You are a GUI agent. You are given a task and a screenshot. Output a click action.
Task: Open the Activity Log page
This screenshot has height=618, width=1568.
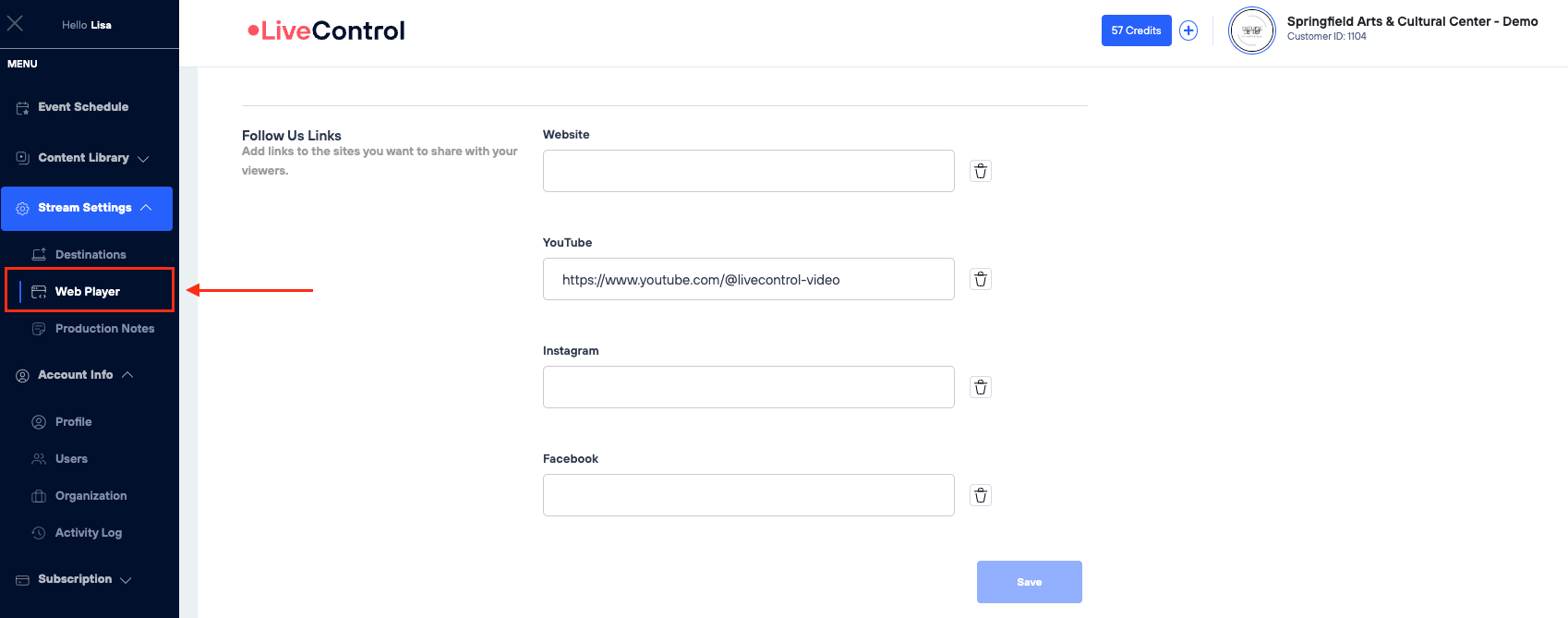(89, 533)
